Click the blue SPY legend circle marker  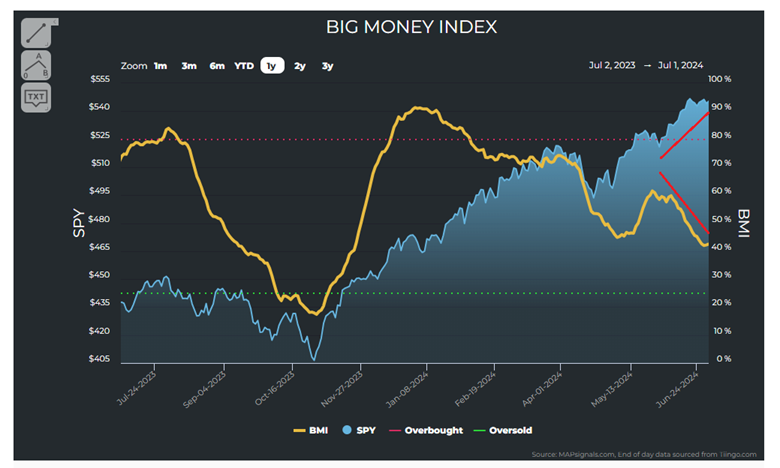coord(346,430)
